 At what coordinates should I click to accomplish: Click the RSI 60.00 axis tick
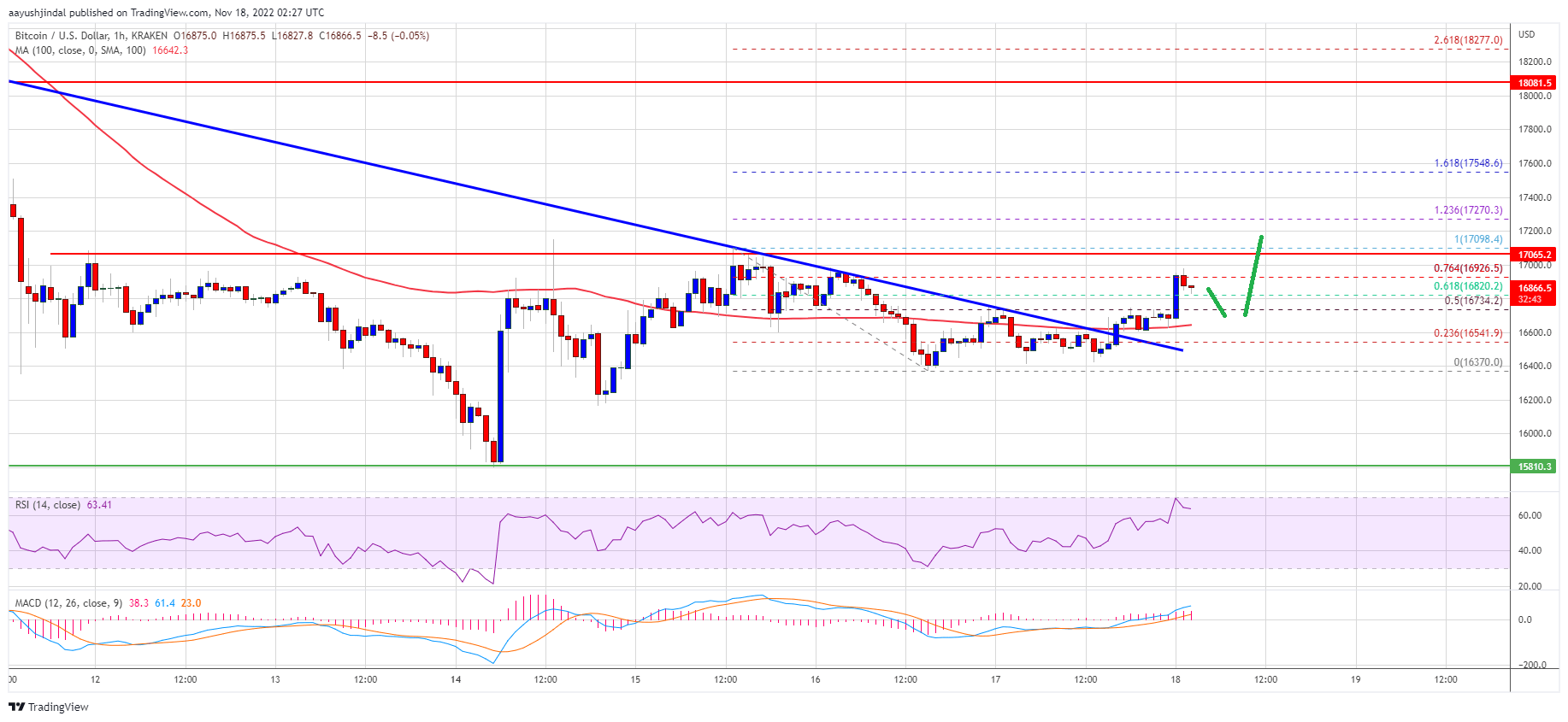pyautogui.click(x=1530, y=515)
